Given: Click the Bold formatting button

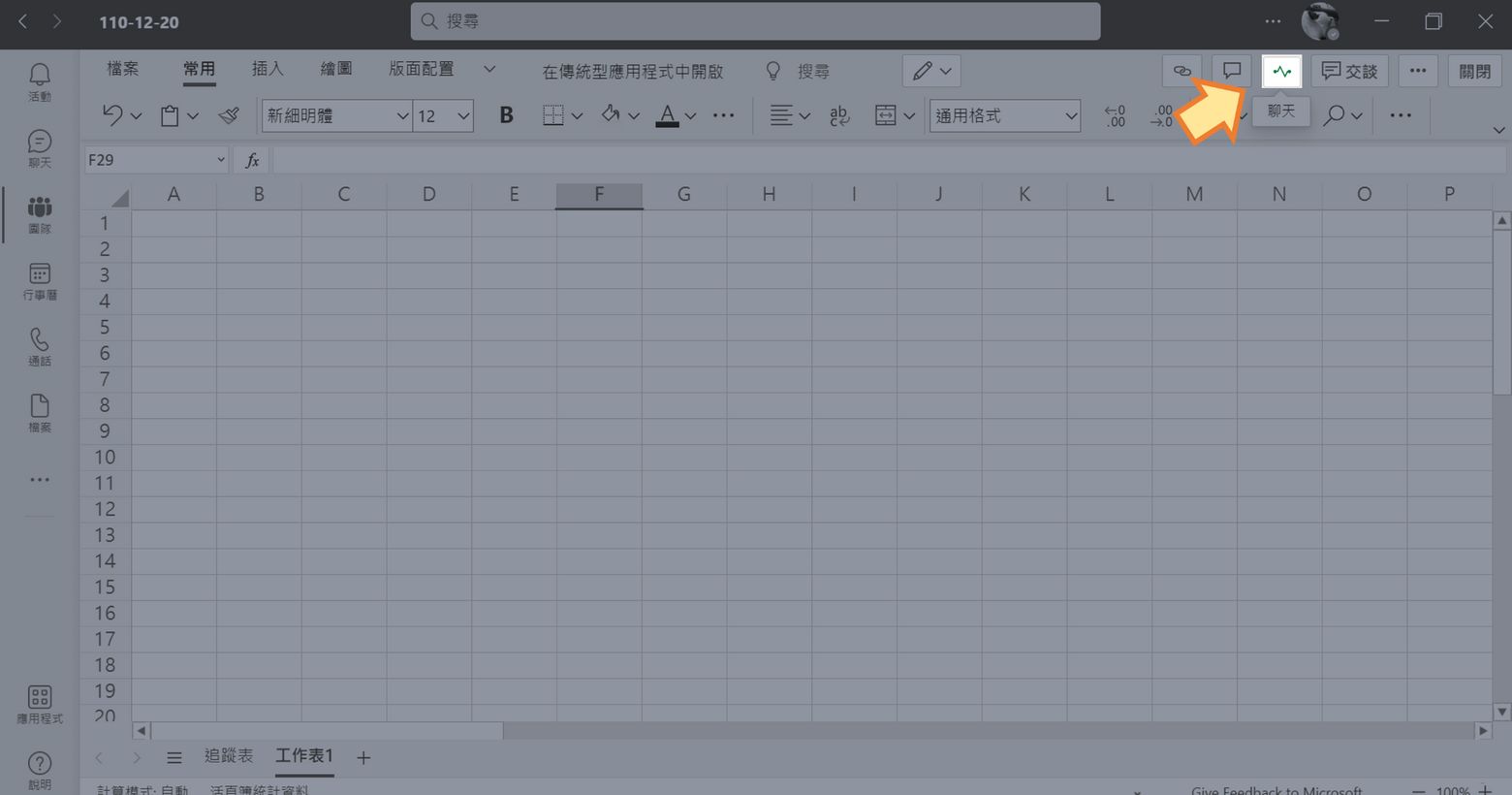Looking at the screenshot, I should 506,115.
